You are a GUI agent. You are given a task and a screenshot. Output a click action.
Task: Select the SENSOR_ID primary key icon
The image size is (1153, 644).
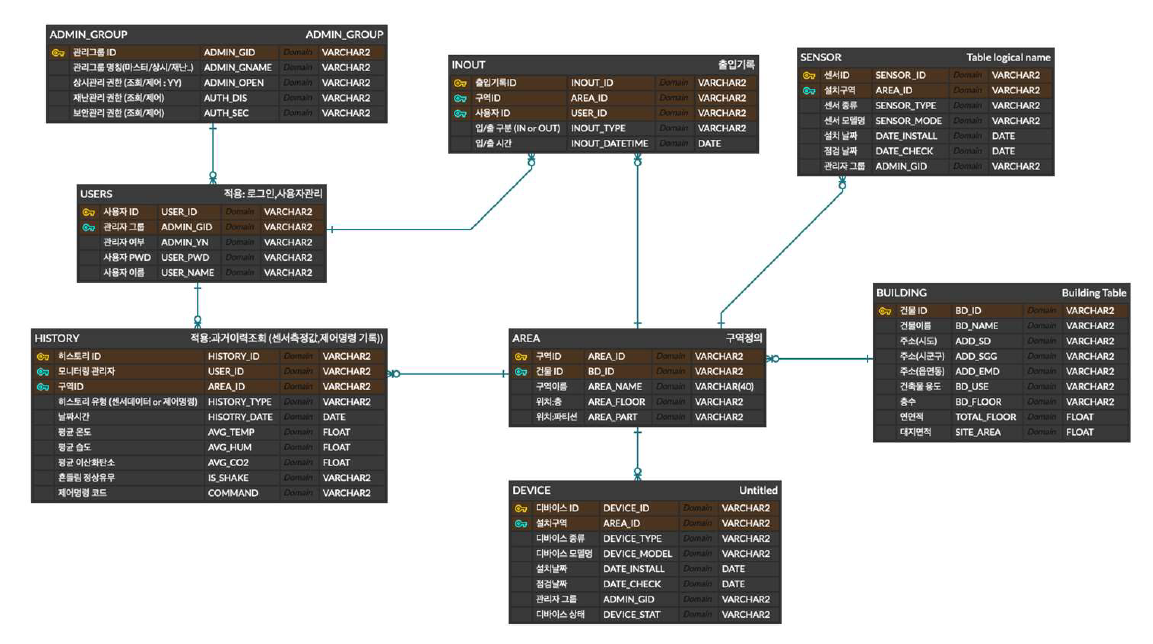point(809,75)
